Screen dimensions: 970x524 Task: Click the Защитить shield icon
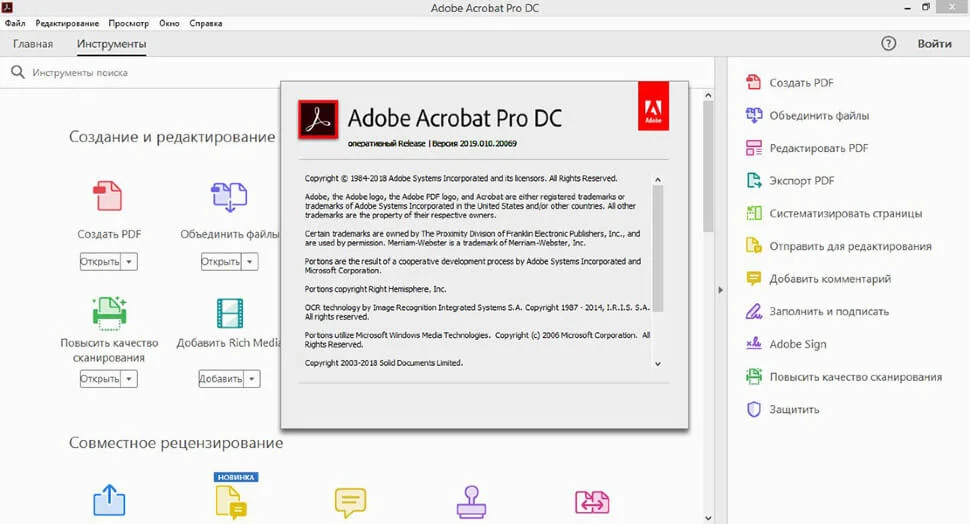coord(753,409)
